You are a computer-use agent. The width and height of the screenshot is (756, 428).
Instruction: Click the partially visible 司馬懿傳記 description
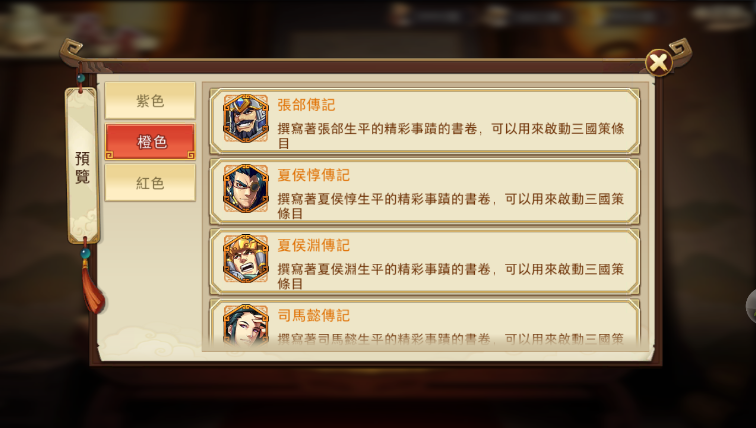point(451,339)
